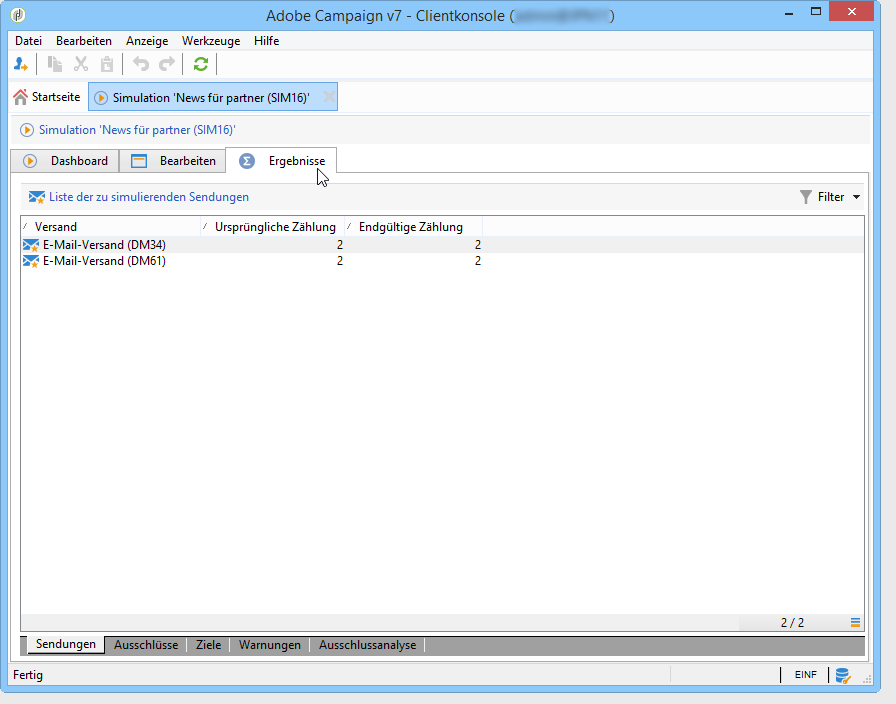Open the Warnungen bottom tab
This screenshot has height=704, width=896.
[x=270, y=645]
